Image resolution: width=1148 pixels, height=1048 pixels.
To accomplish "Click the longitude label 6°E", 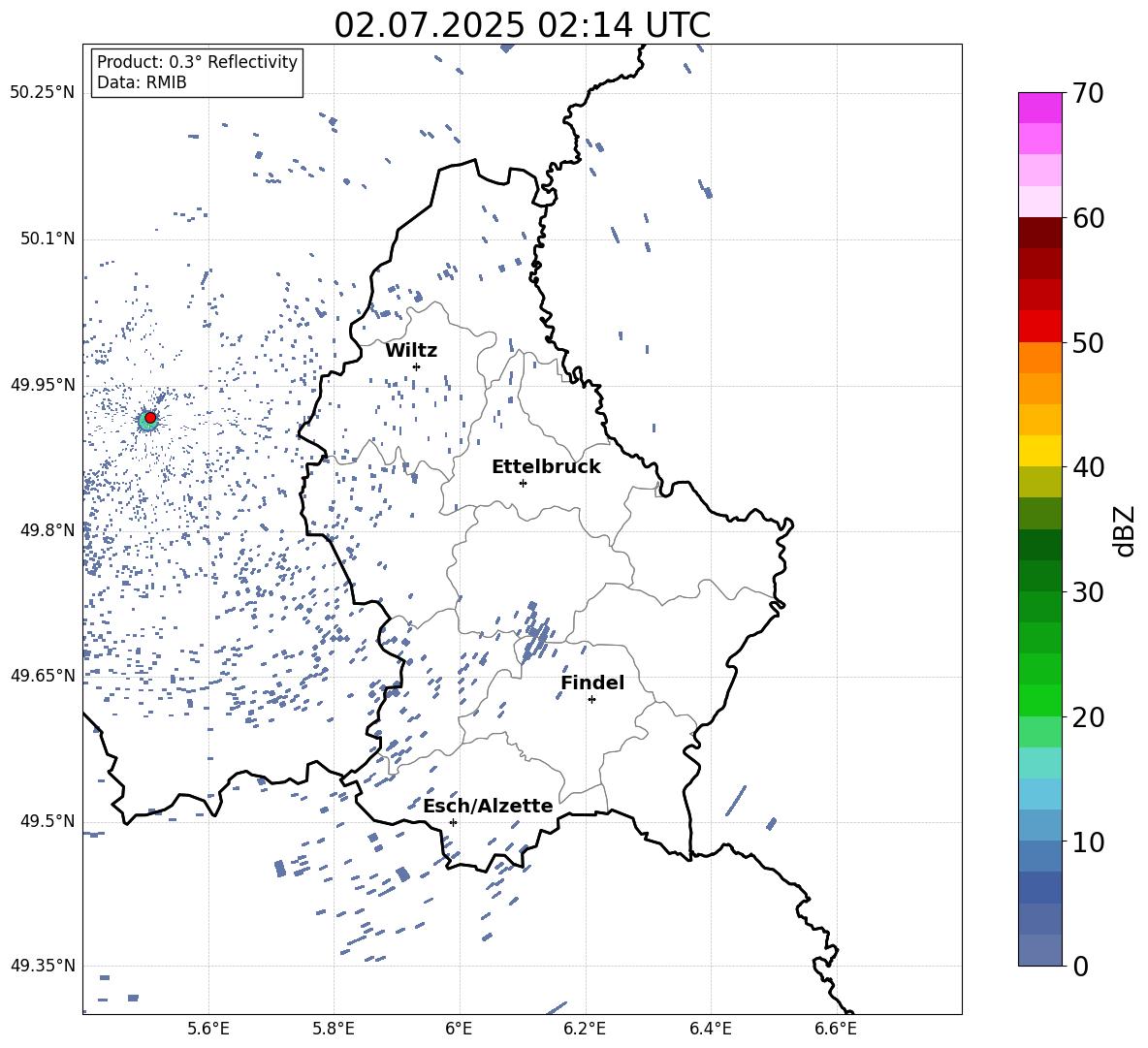I will click(x=459, y=1029).
